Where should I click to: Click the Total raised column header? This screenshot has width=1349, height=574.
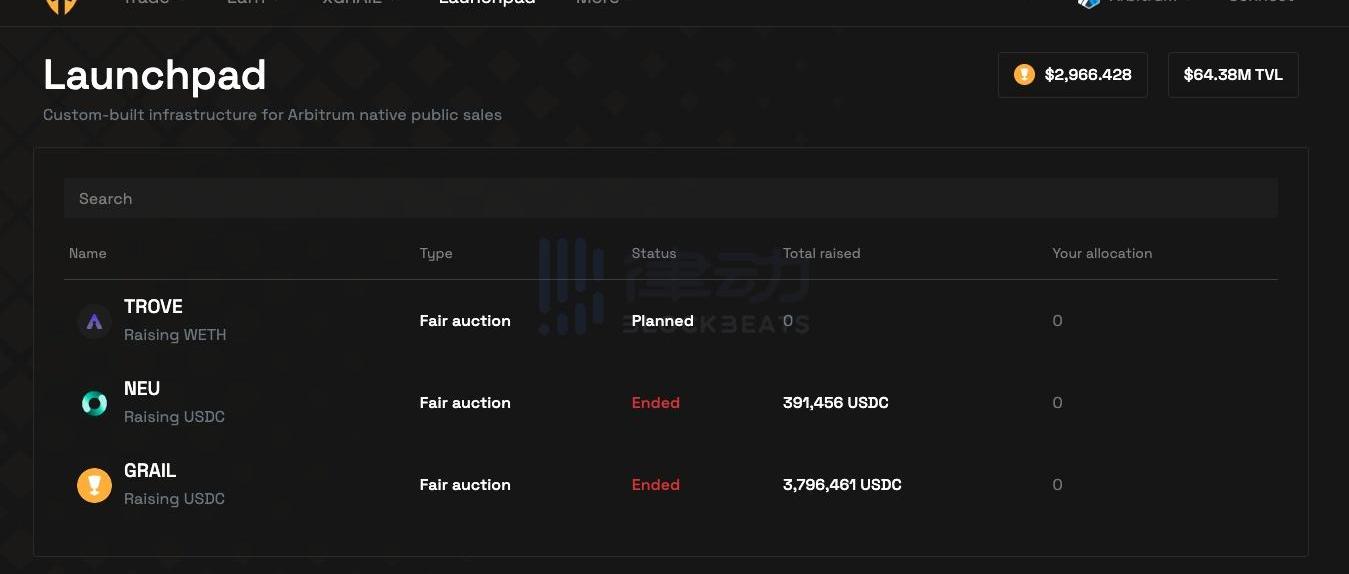(821, 254)
